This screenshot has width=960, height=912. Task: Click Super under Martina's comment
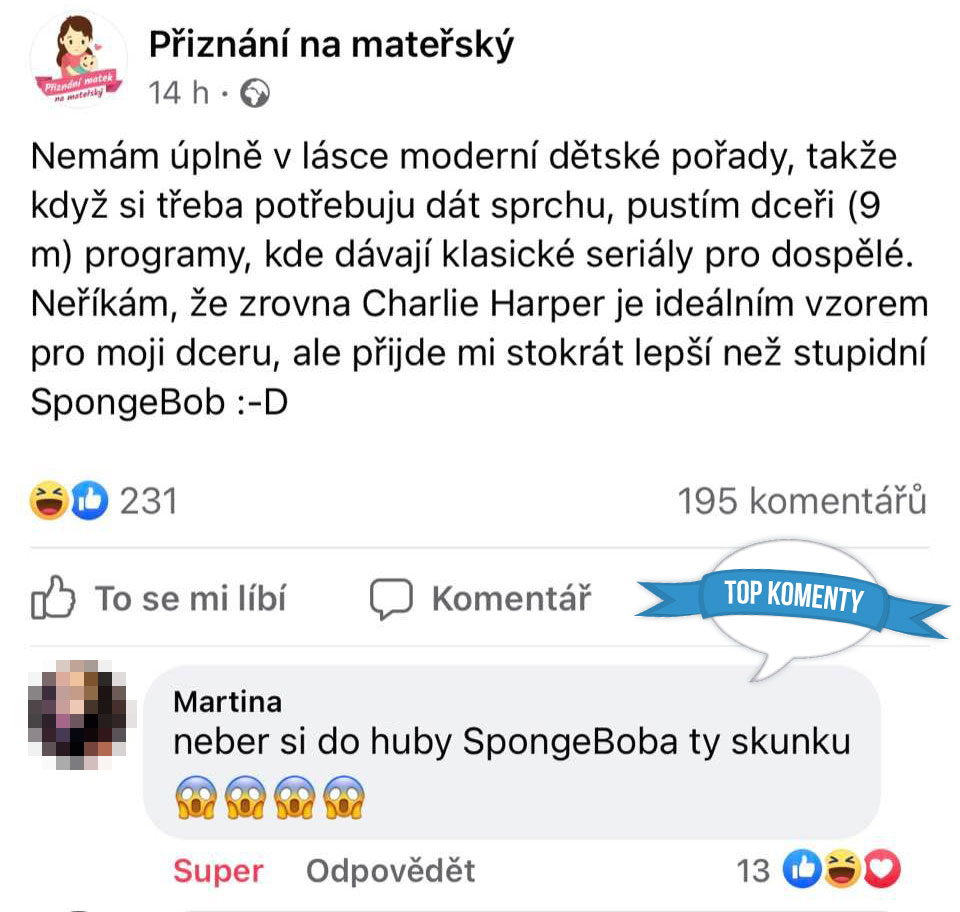point(218,871)
